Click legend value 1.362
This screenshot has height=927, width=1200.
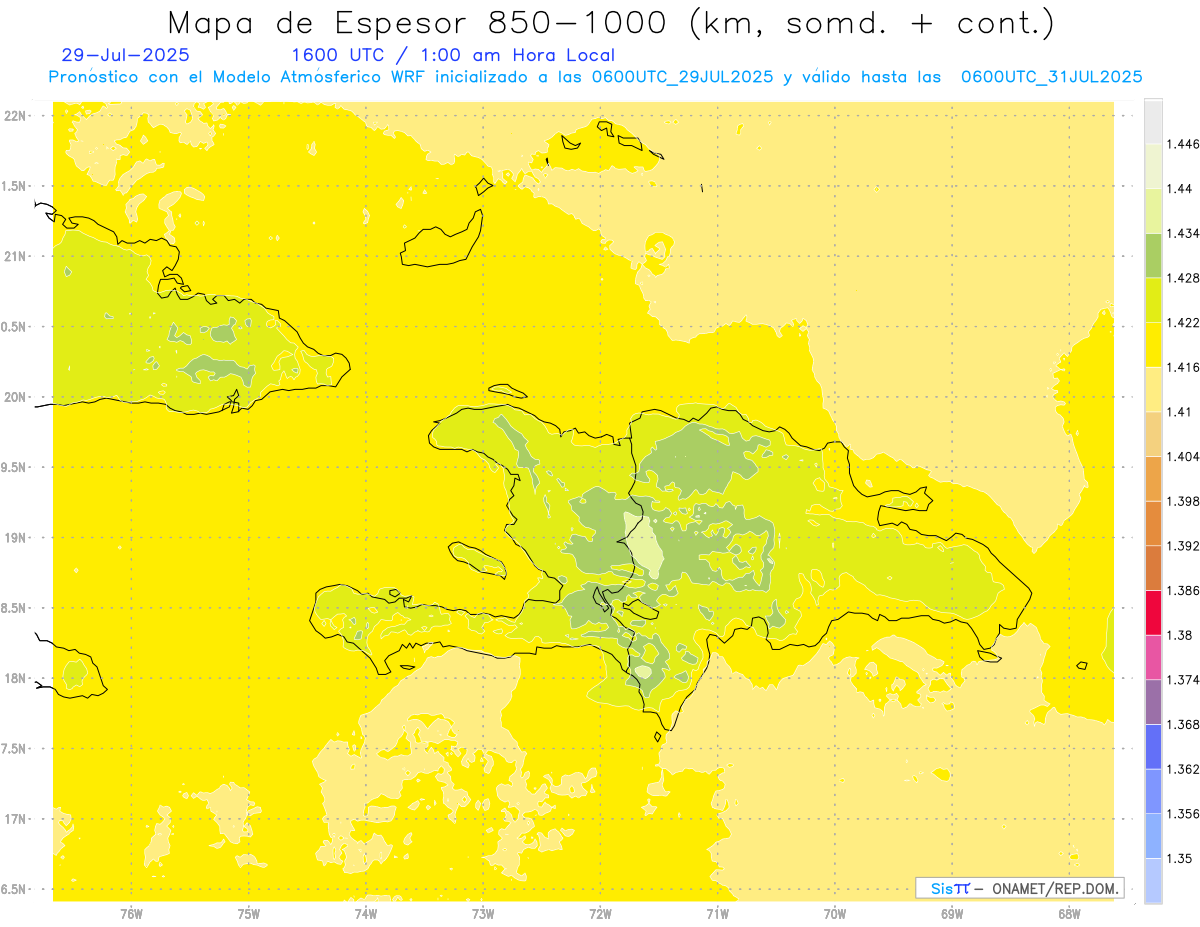coord(1183,769)
